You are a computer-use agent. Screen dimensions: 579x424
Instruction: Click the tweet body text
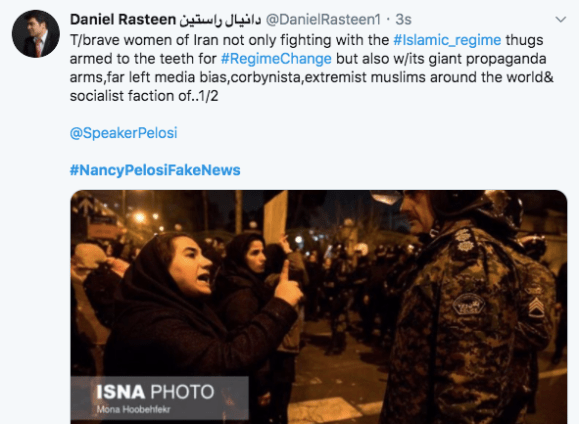coord(312,68)
